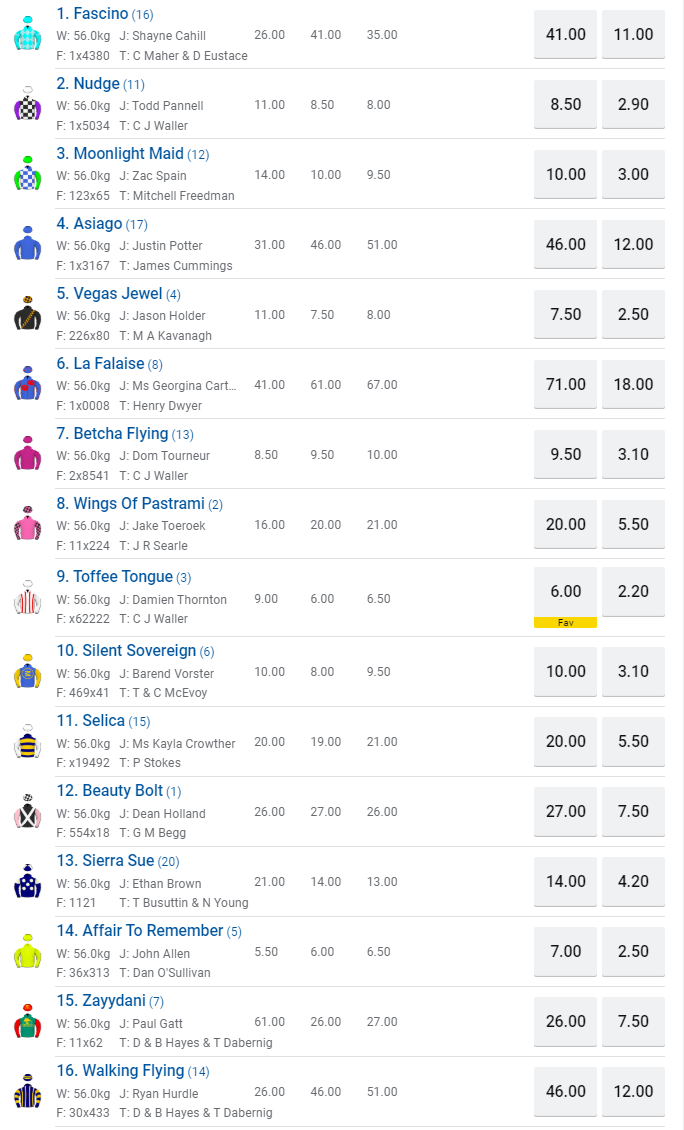Select Beauty Bolt win odds 27.00

565,811
